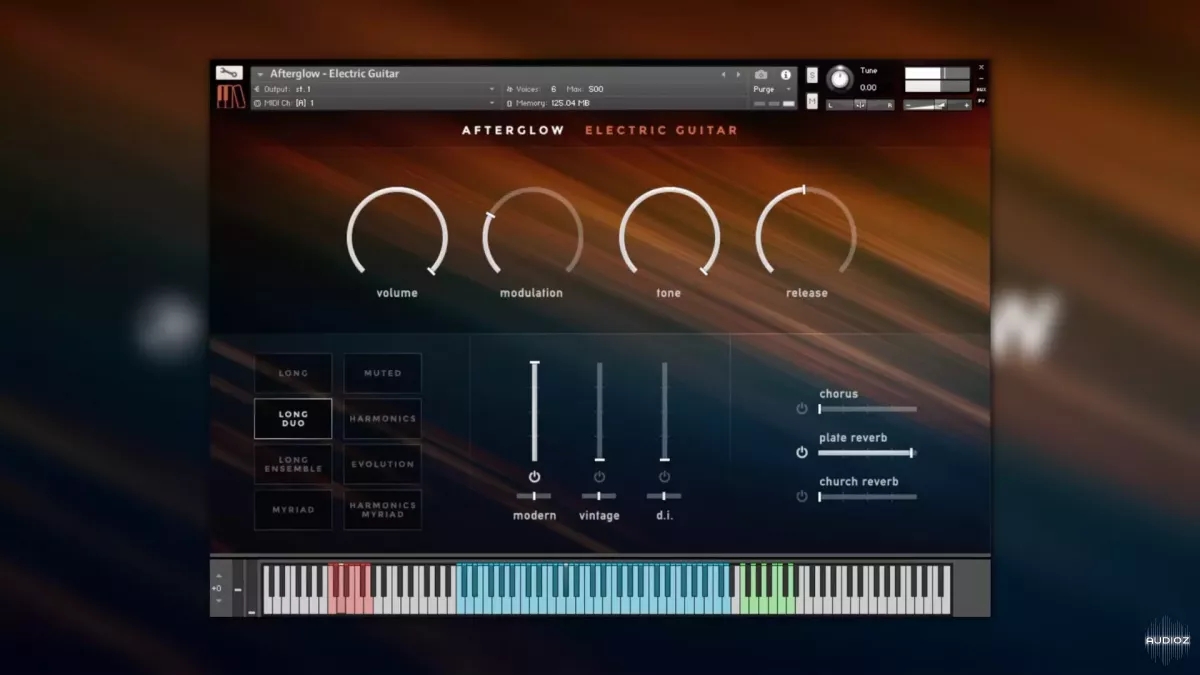1200x675 pixels.
Task: Switch to the MUTED articulation
Action: pos(382,372)
